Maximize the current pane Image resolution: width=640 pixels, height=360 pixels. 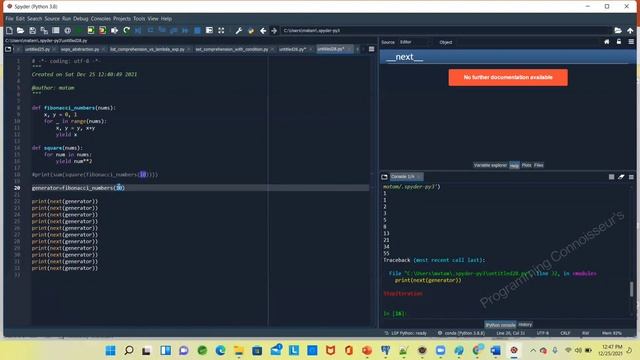(209, 31)
